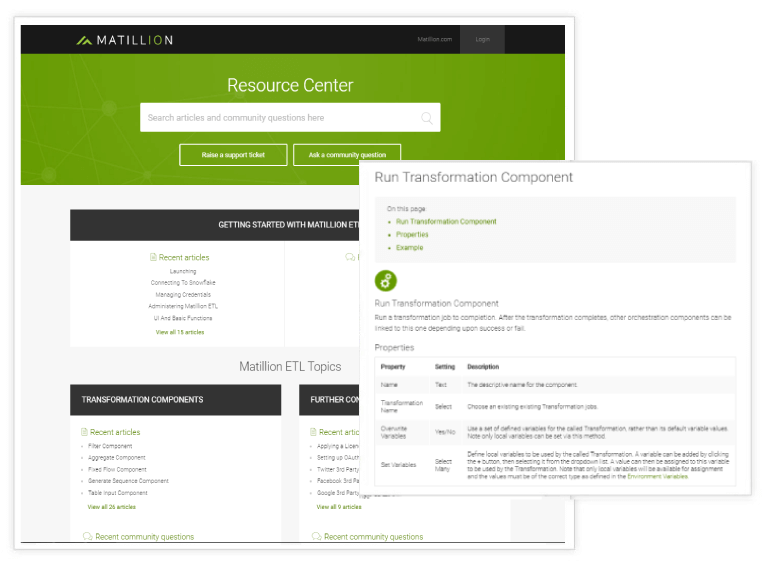Click document icon beside Getting Started Recent articles
This screenshot has height=566, width=768.
coord(153,257)
